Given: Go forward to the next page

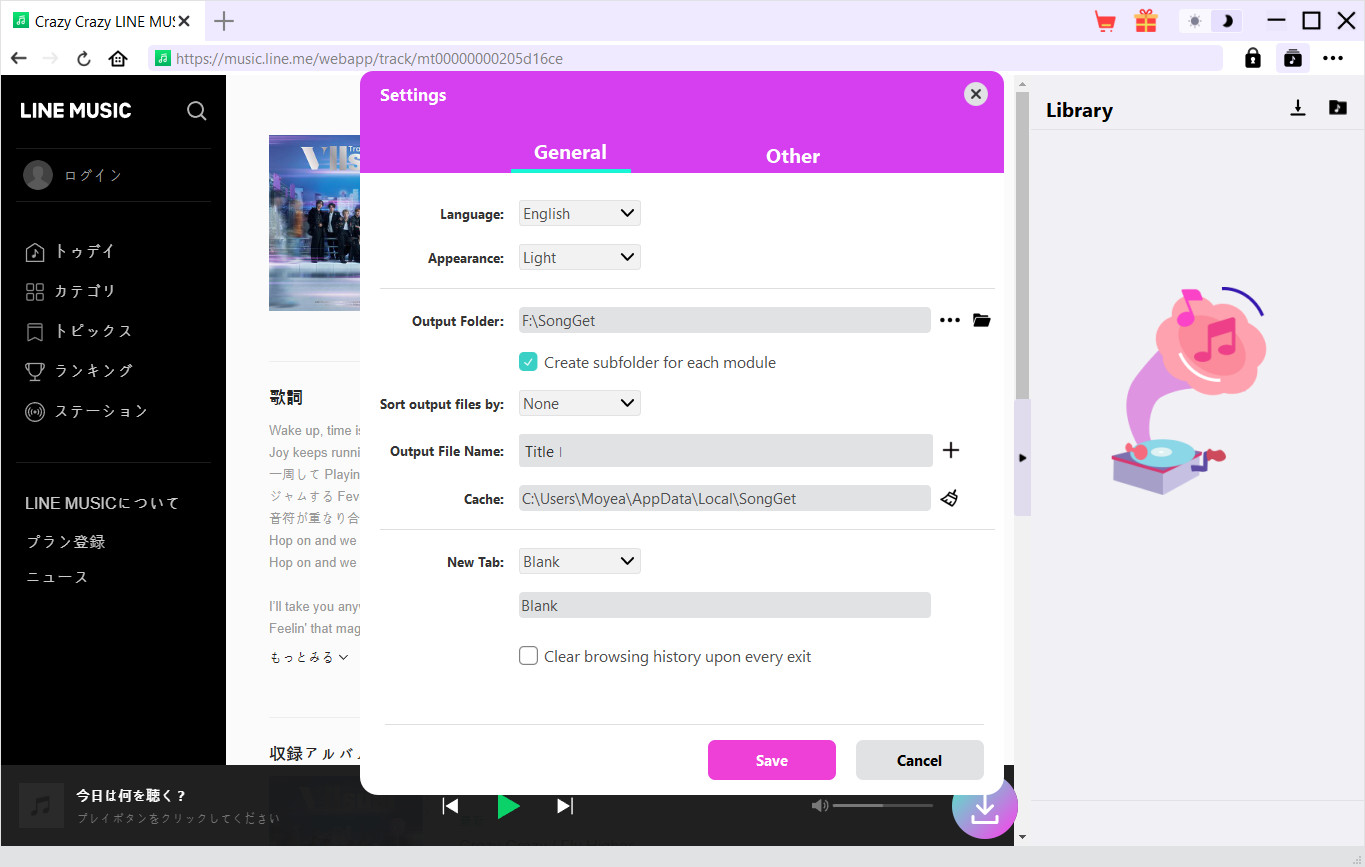Looking at the screenshot, I should (x=50, y=58).
